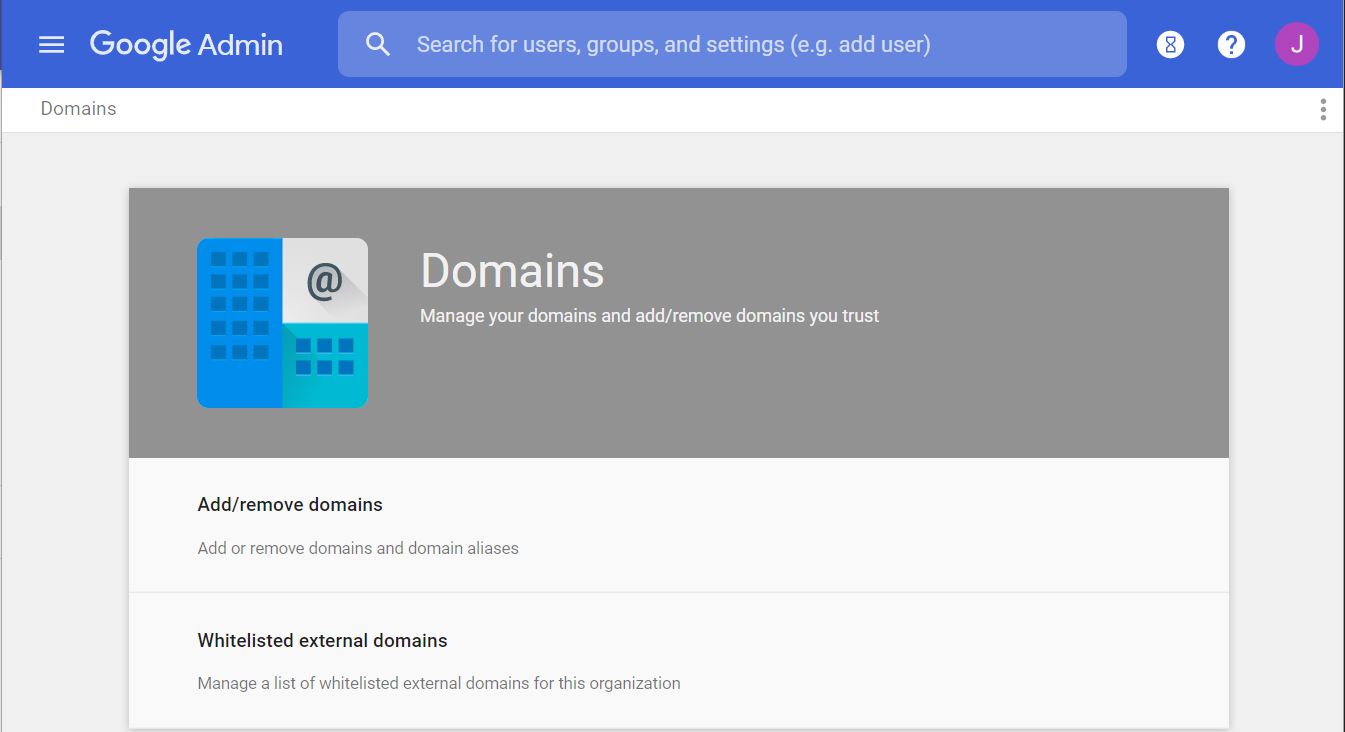Click the Domains breadcrumb
This screenshot has width=1345, height=732.
(78, 109)
